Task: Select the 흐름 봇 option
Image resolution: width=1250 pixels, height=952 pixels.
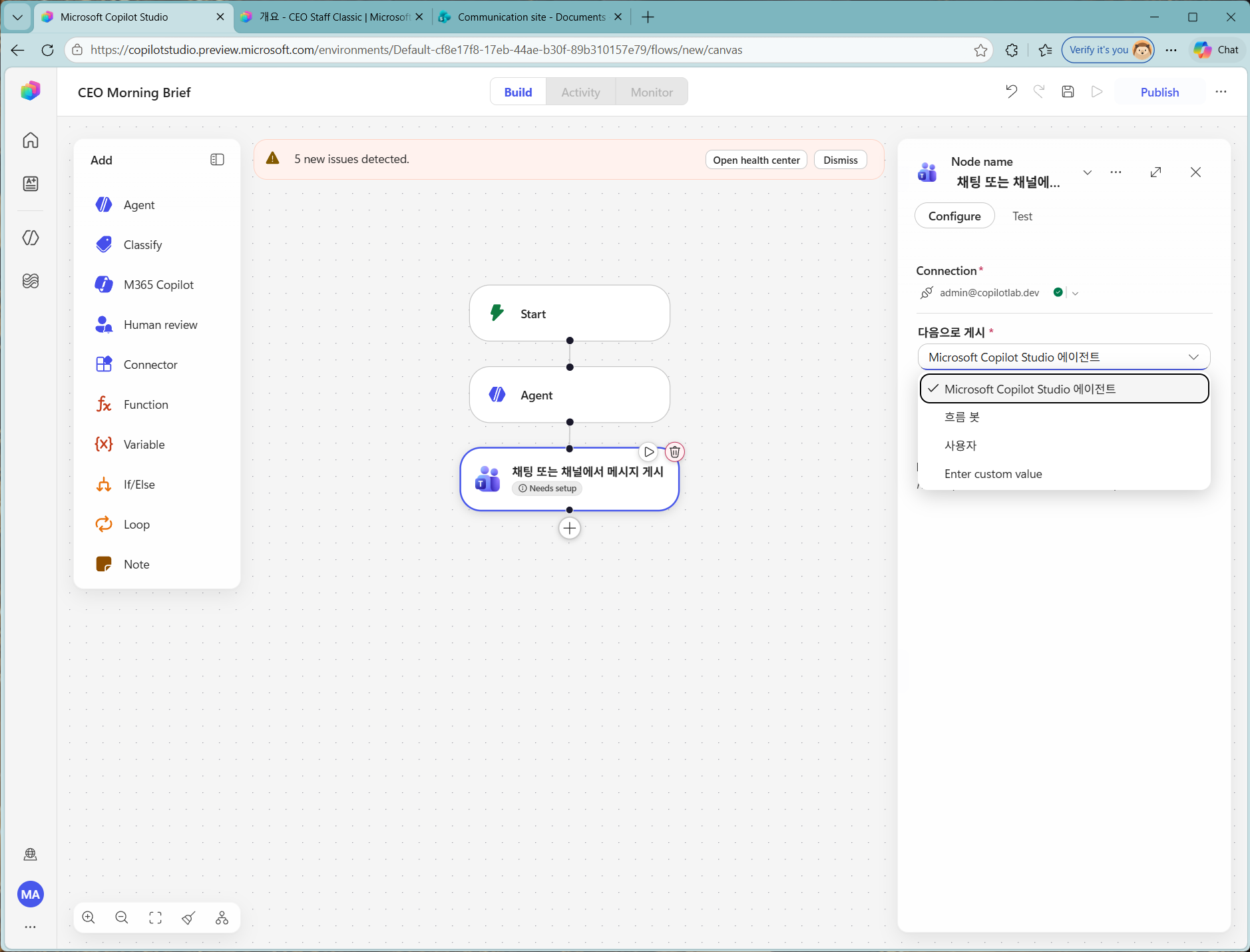Action: [x=1064, y=417]
